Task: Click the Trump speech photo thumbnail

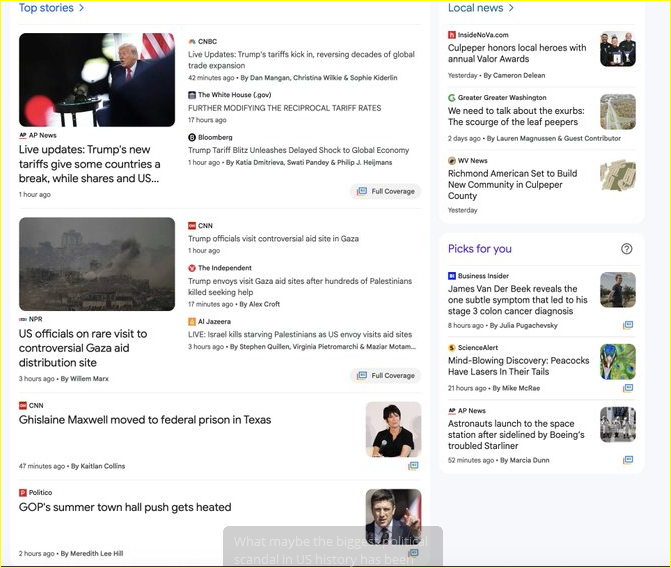Action: click(97, 80)
